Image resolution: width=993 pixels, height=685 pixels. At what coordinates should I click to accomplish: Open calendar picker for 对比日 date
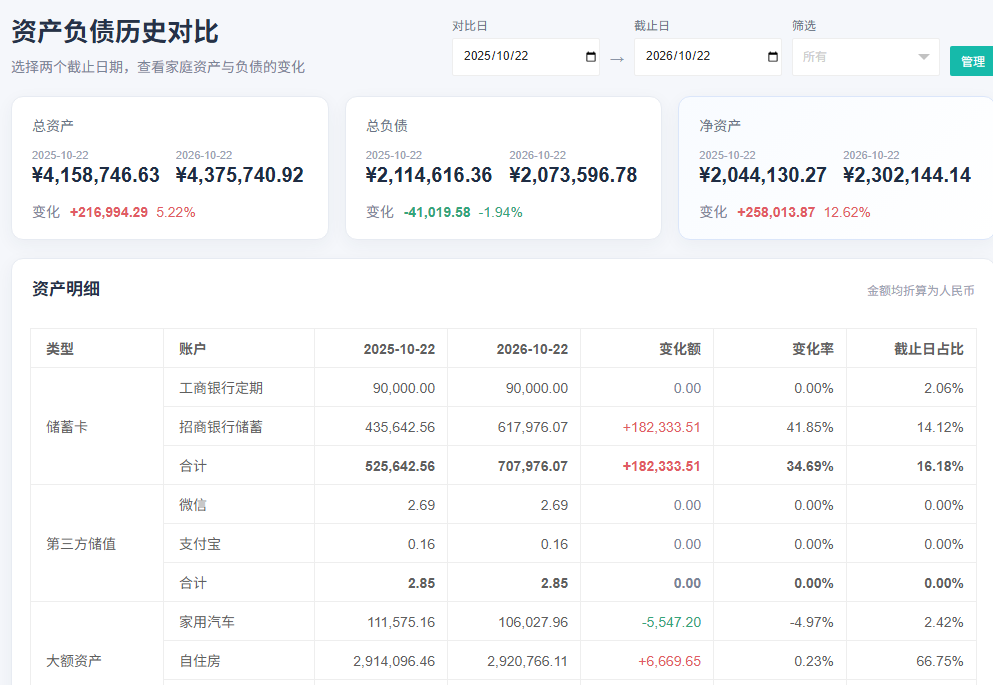pos(591,57)
